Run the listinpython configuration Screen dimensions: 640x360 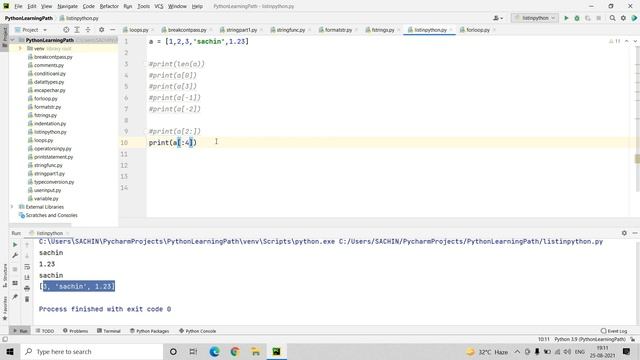(566, 18)
